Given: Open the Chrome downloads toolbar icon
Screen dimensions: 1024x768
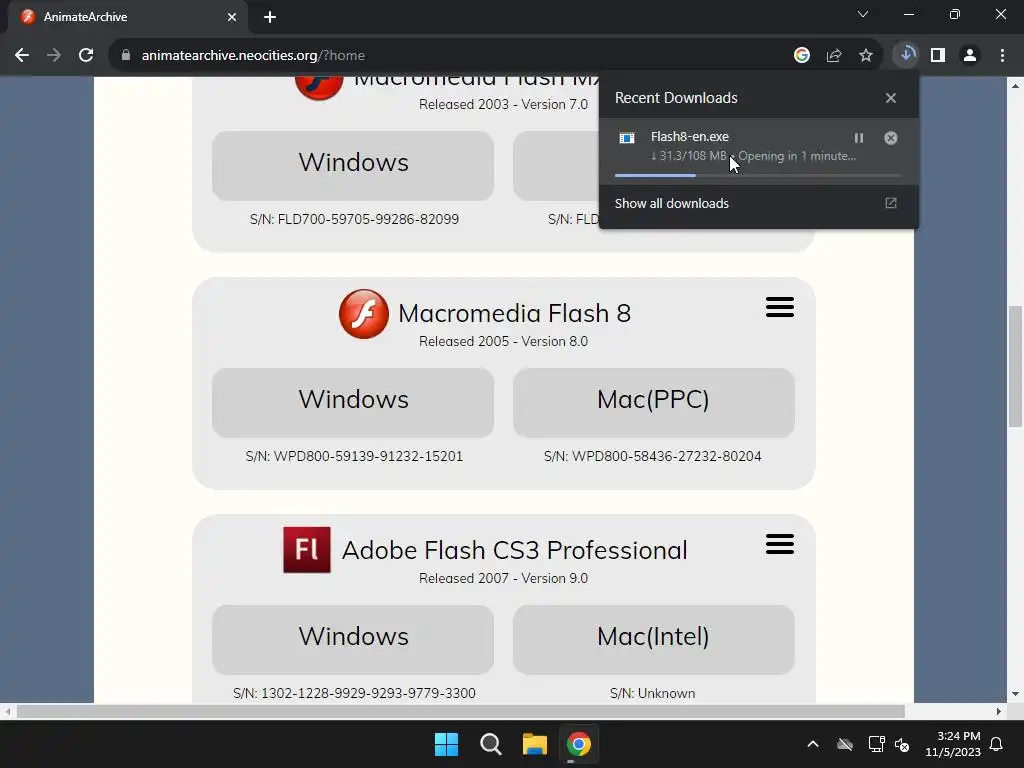Looking at the screenshot, I should 906,55.
